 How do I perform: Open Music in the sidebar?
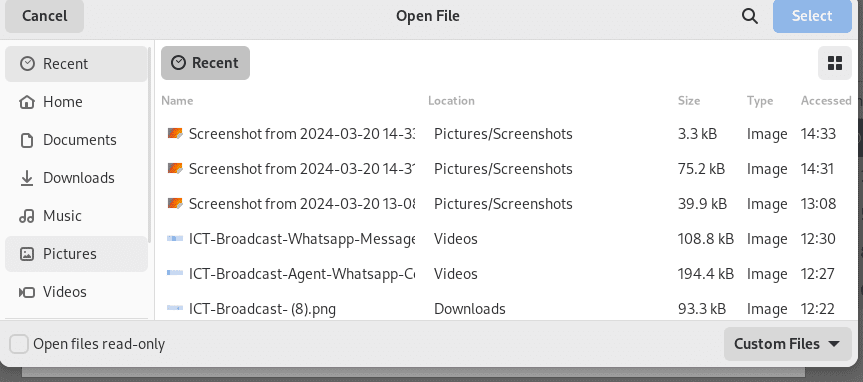pos(77,216)
